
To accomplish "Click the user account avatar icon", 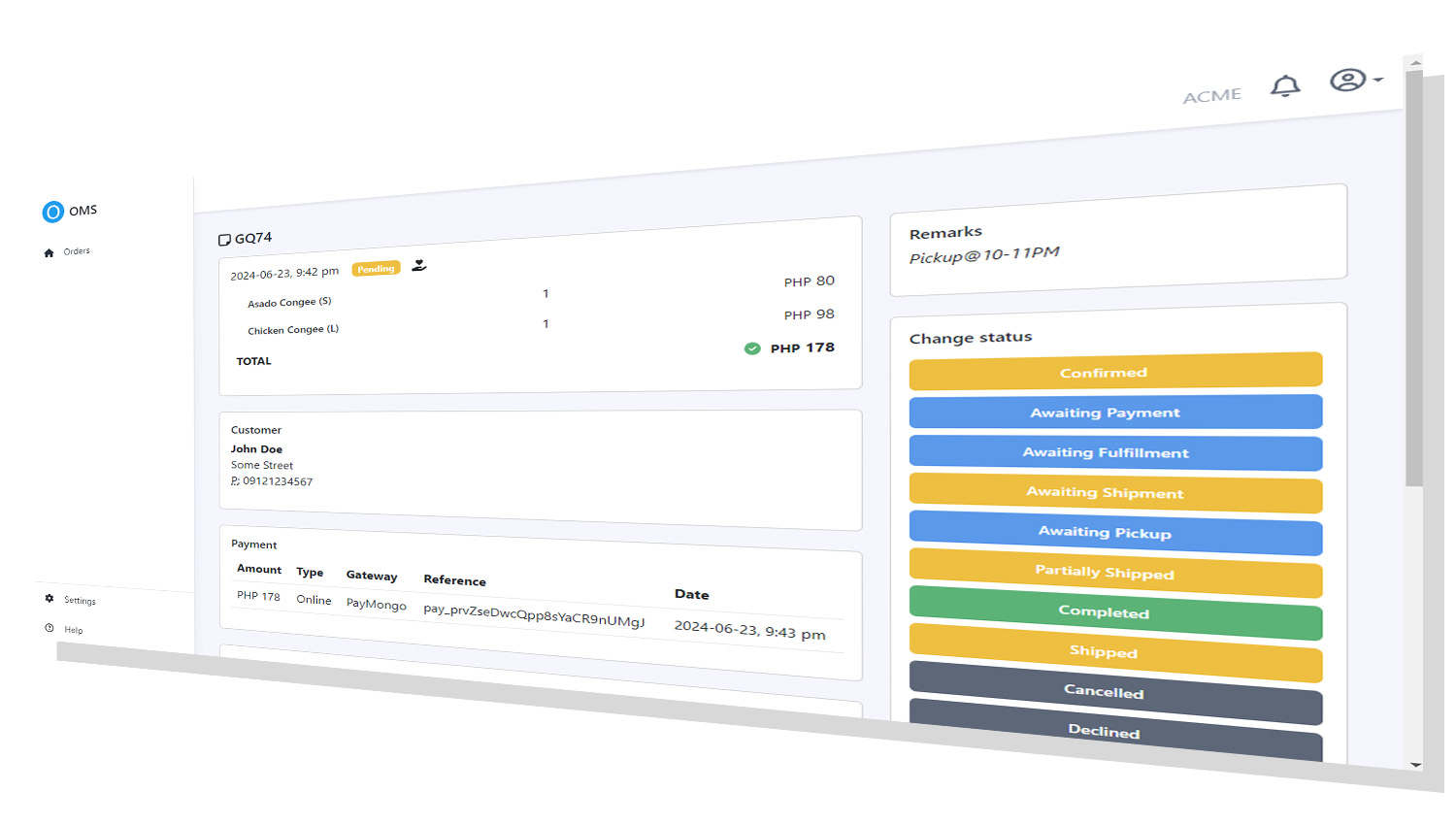I will [x=1347, y=80].
